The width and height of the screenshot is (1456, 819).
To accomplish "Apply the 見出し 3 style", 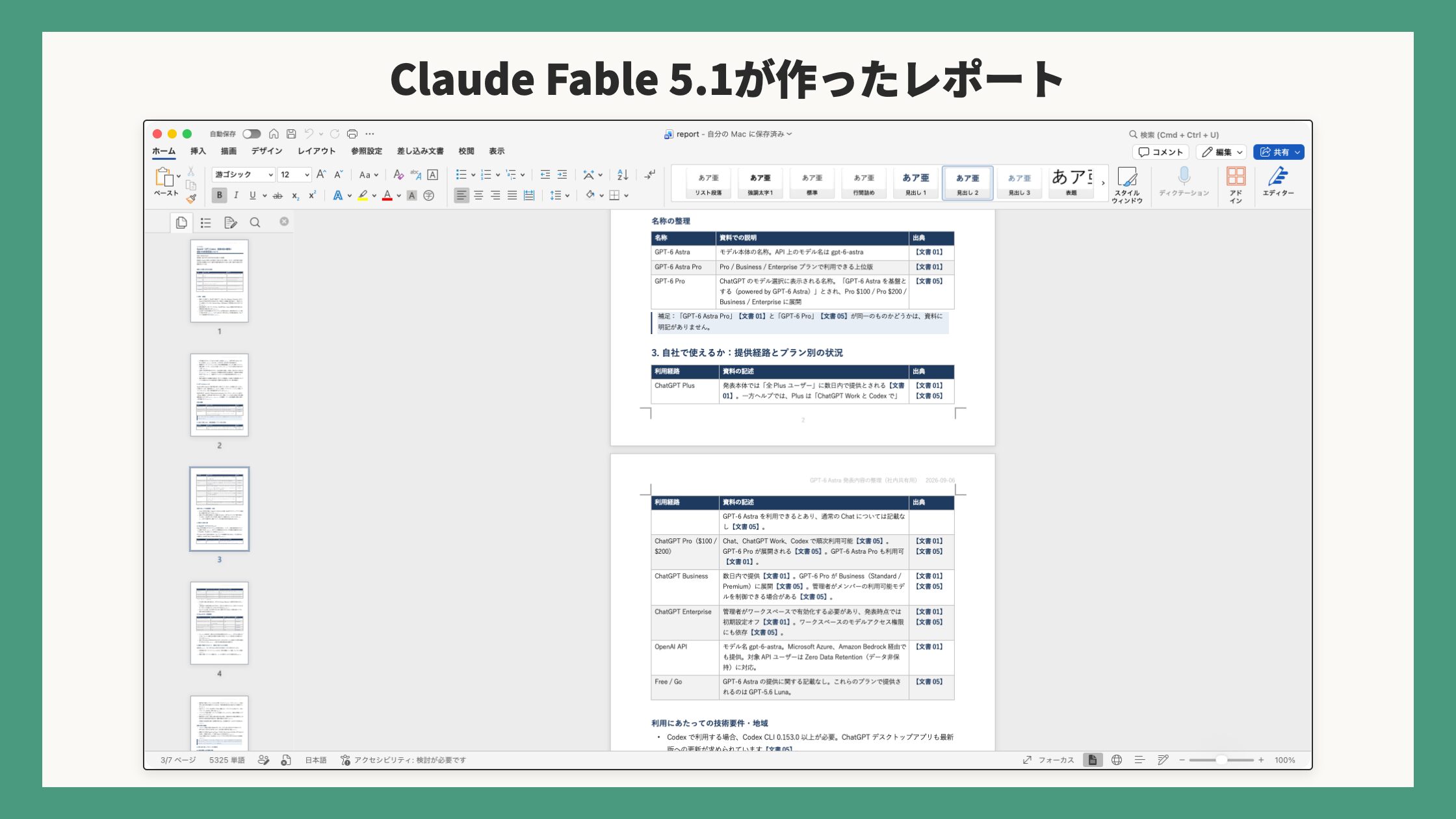I will tap(1019, 183).
